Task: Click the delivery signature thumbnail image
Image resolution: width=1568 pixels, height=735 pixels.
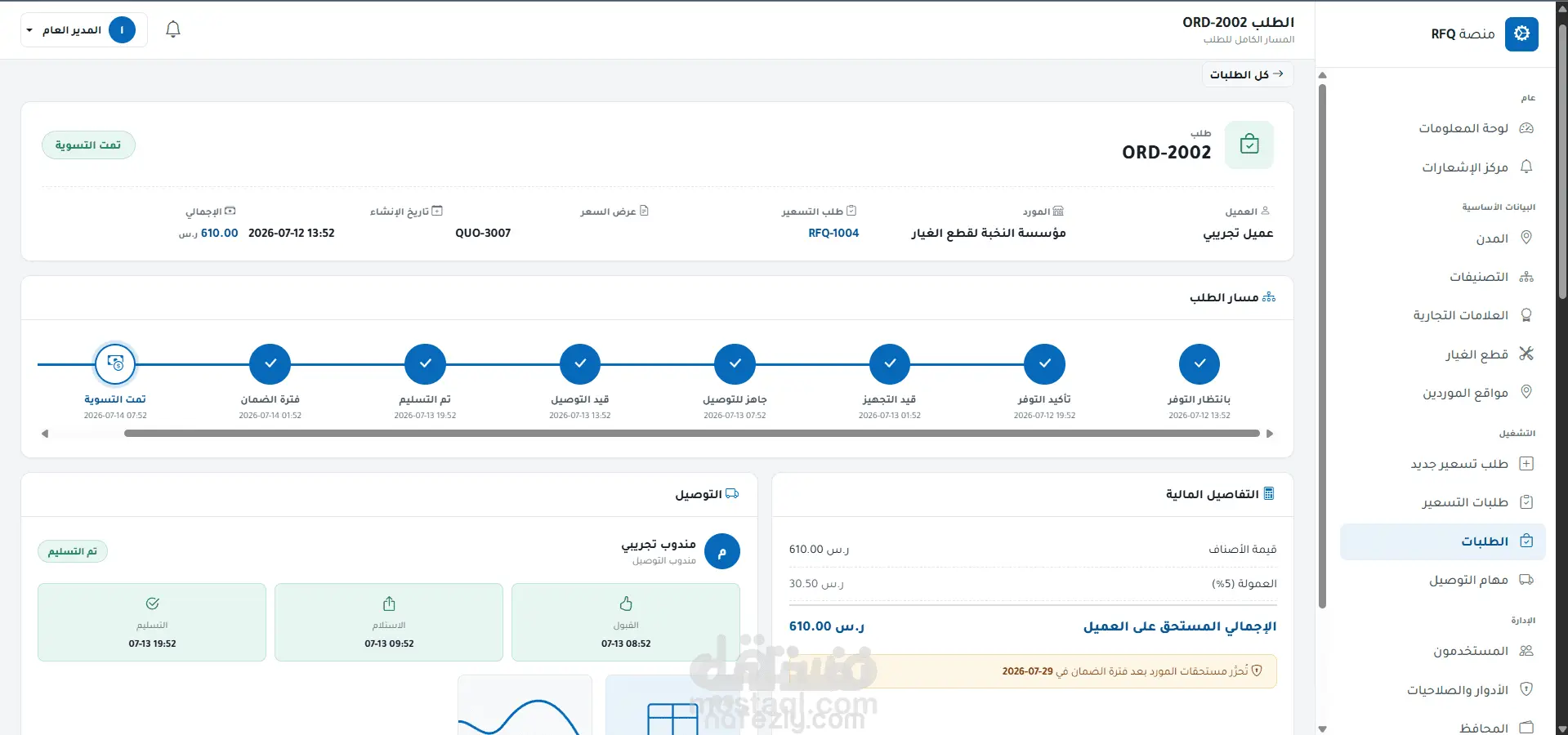Action: (525, 705)
